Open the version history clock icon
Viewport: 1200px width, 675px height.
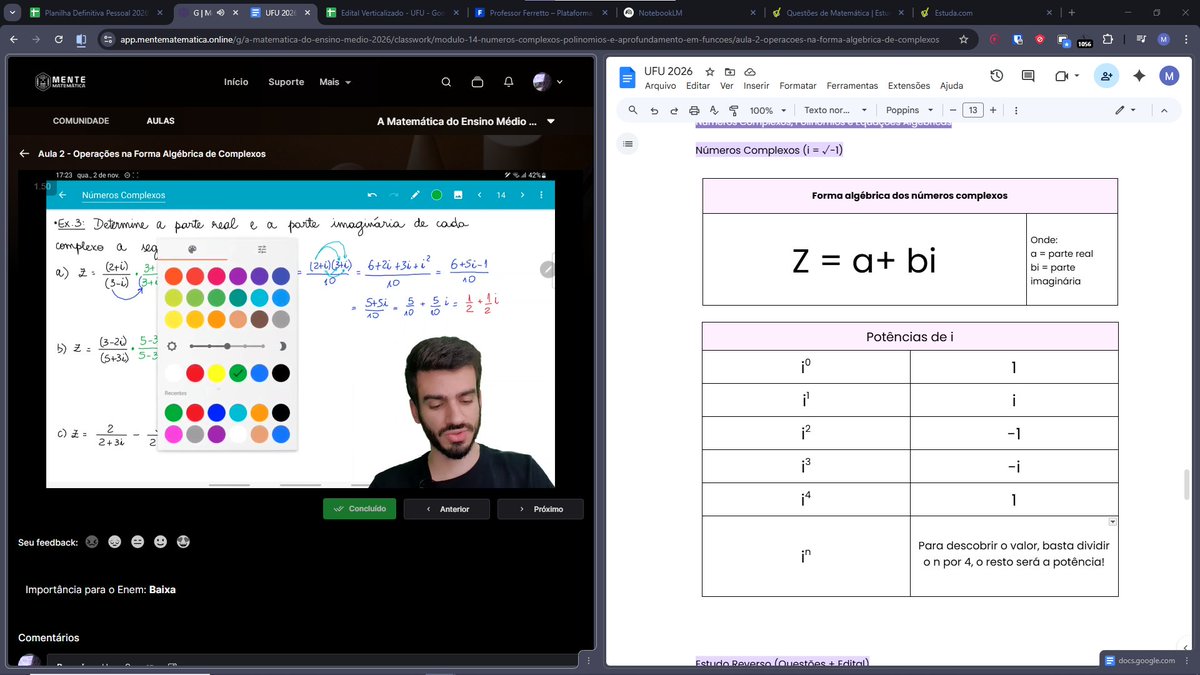[x=997, y=76]
